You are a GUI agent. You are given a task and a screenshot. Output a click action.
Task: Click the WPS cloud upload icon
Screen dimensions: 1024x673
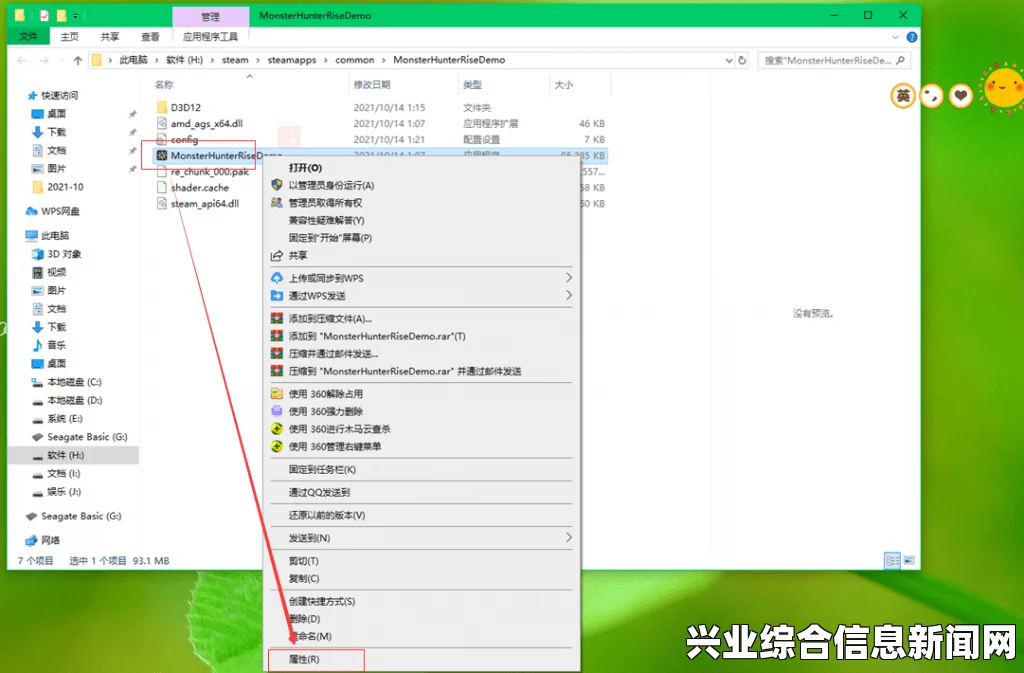coord(277,278)
